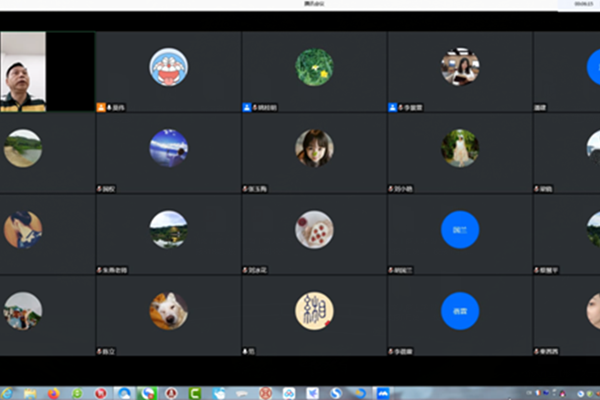Viewport: 600px width, 400px height.
Task: Click the mic icon beside 张玉梅's name
Action: point(246,188)
